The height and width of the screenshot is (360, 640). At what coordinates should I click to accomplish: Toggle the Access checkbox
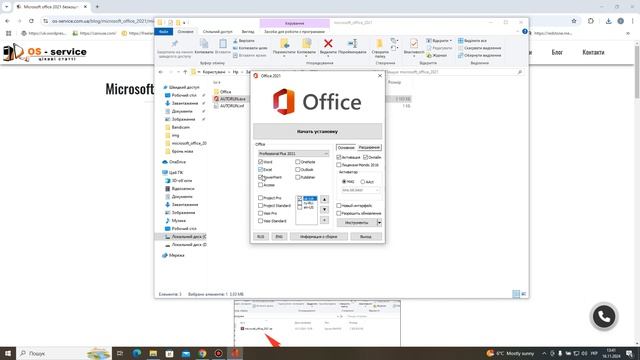(260, 185)
